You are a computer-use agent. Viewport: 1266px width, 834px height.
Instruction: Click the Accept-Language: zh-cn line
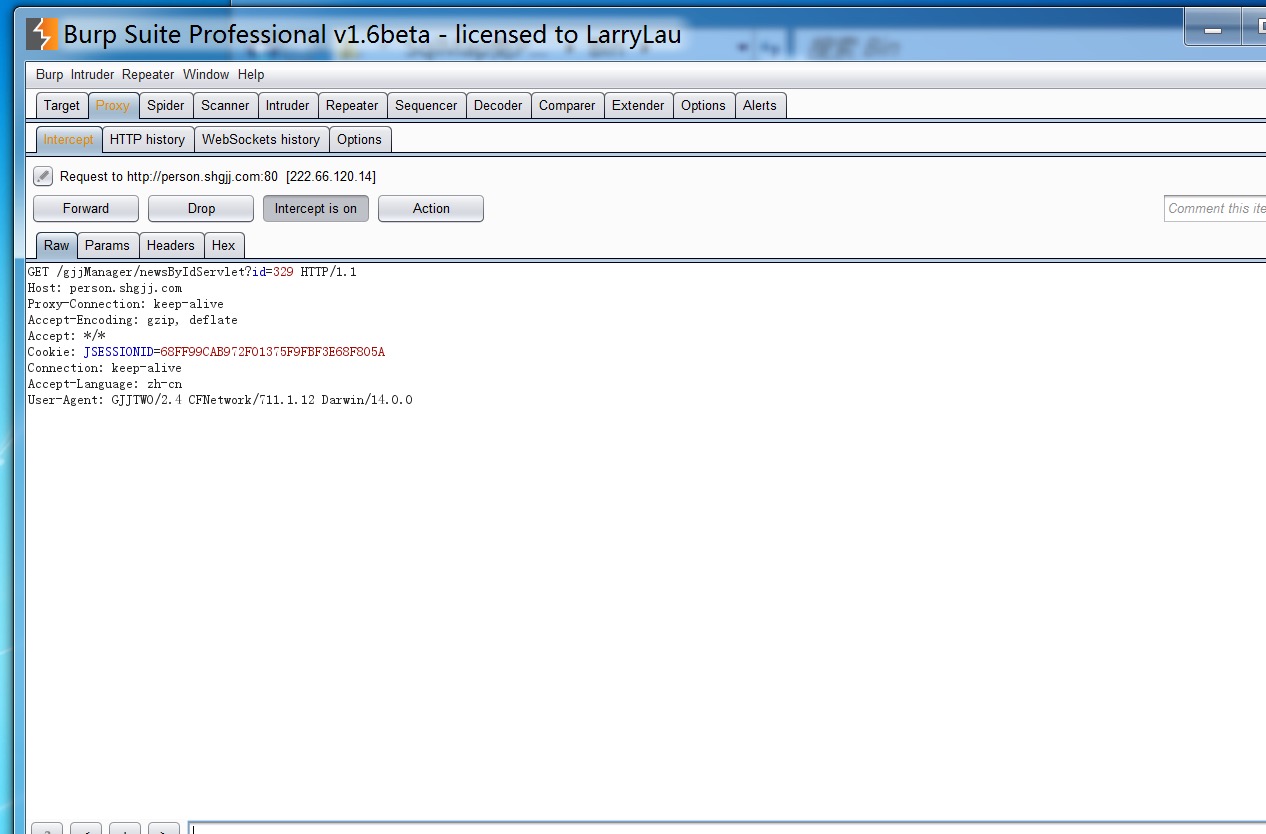[105, 384]
